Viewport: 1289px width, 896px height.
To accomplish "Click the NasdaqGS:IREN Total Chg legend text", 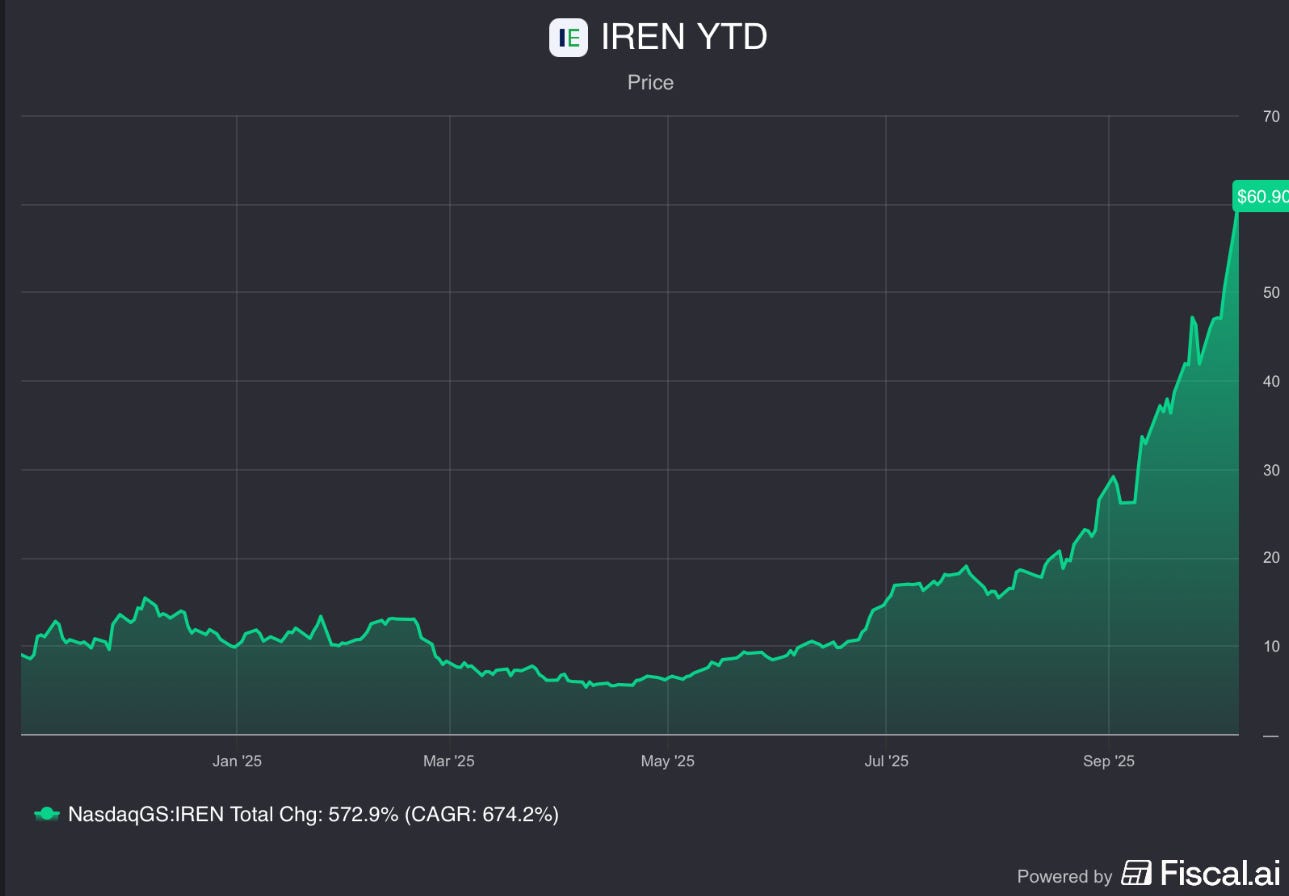I will 313,815.
